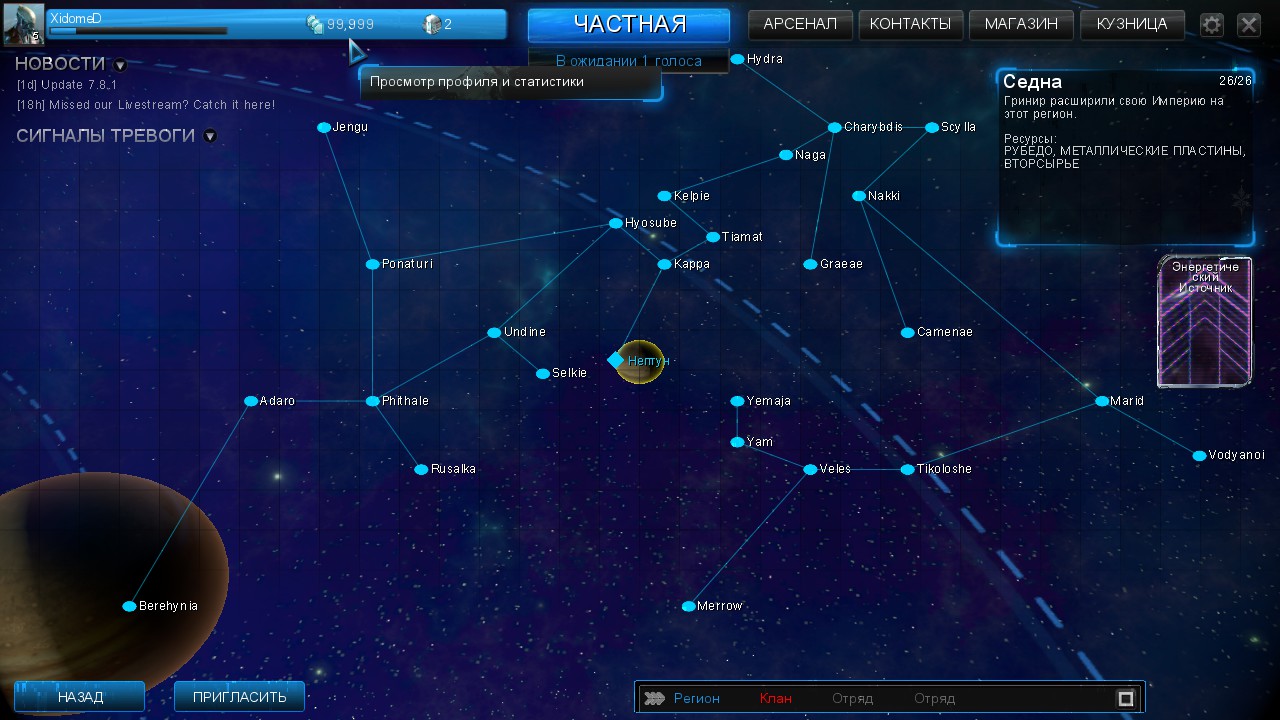Select the Ponaturi mission node

[x=372, y=264]
